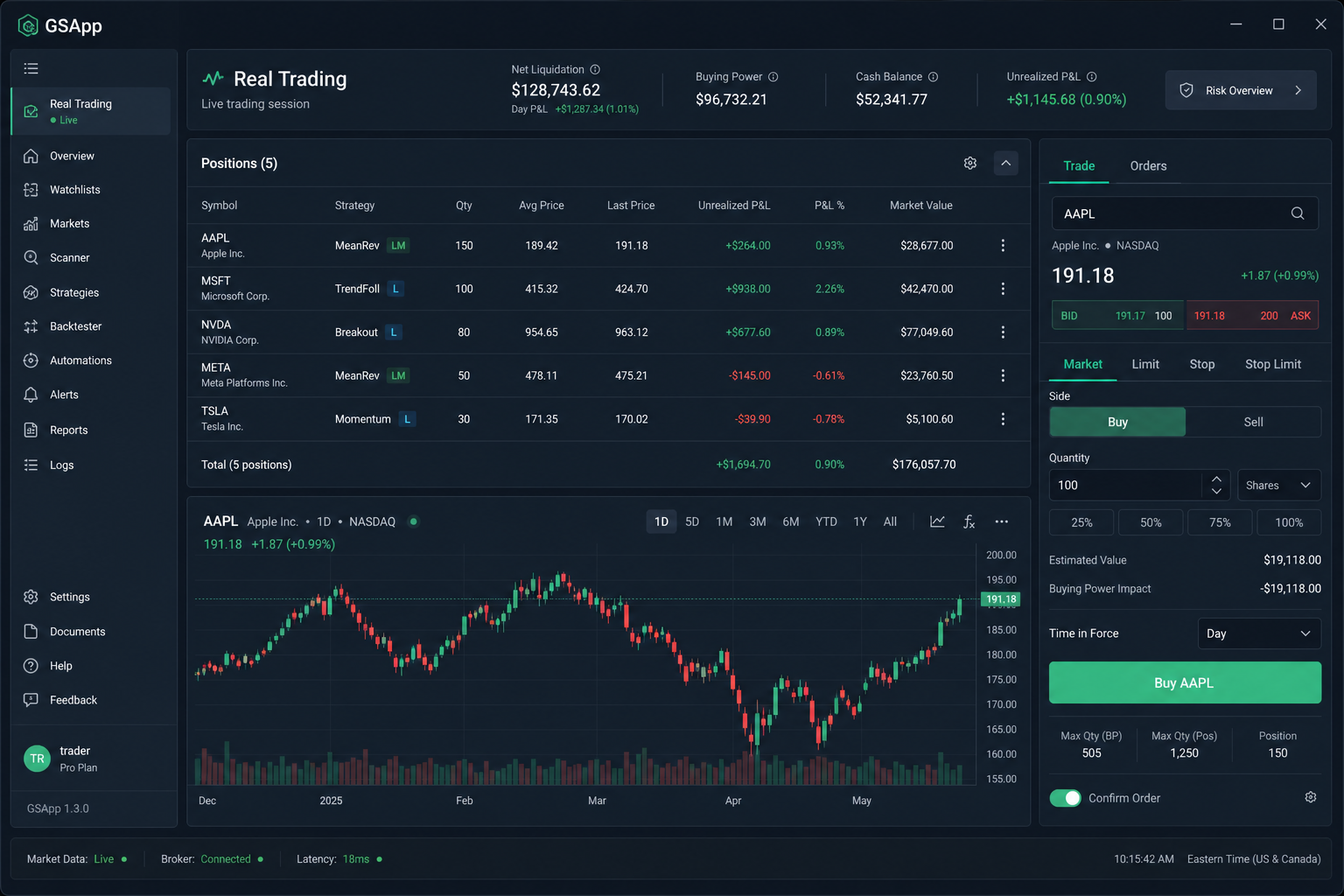Set chart range to 1D
The width and height of the screenshot is (1344, 896).
[661, 521]
